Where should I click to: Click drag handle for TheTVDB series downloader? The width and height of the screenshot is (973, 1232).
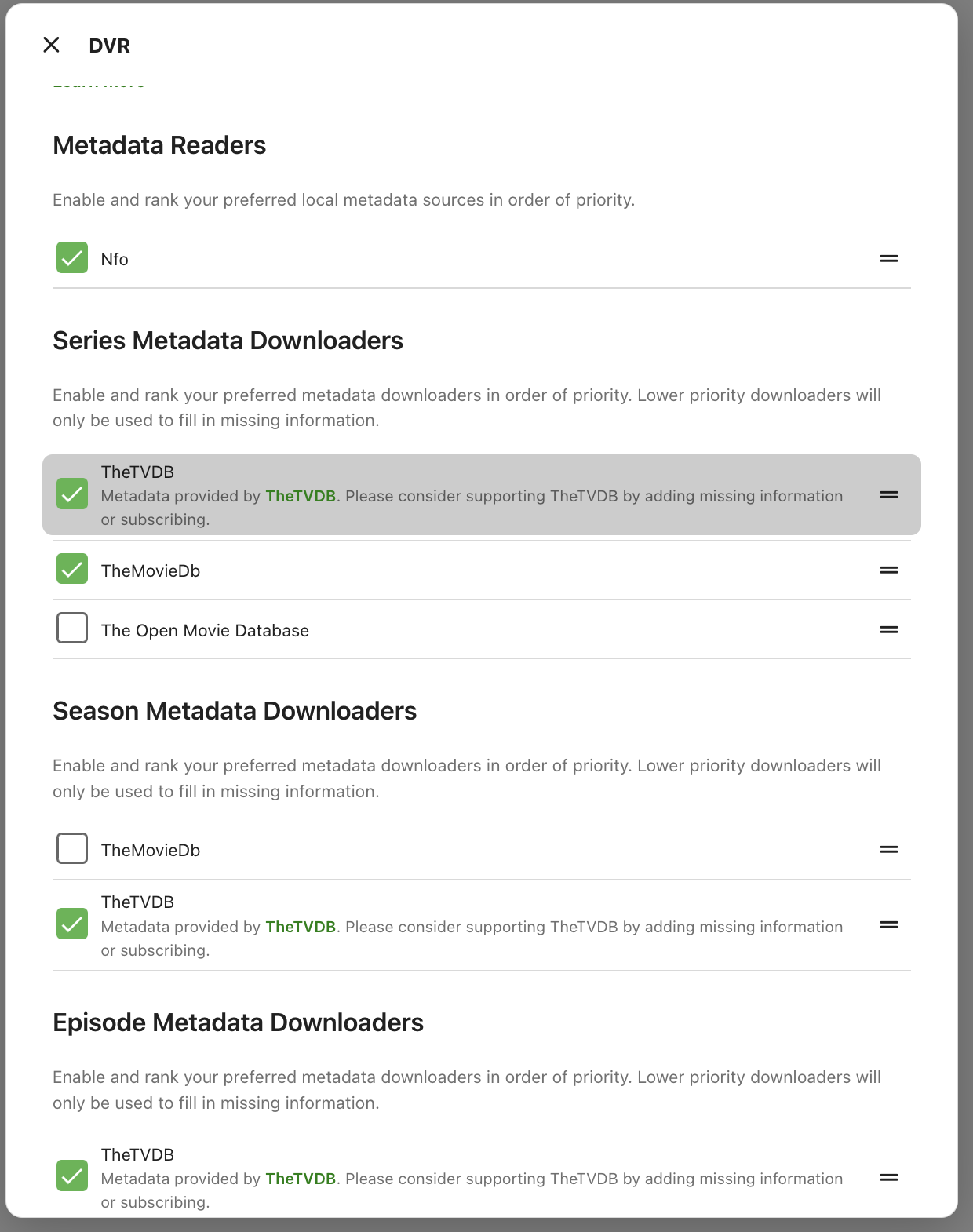888,495
